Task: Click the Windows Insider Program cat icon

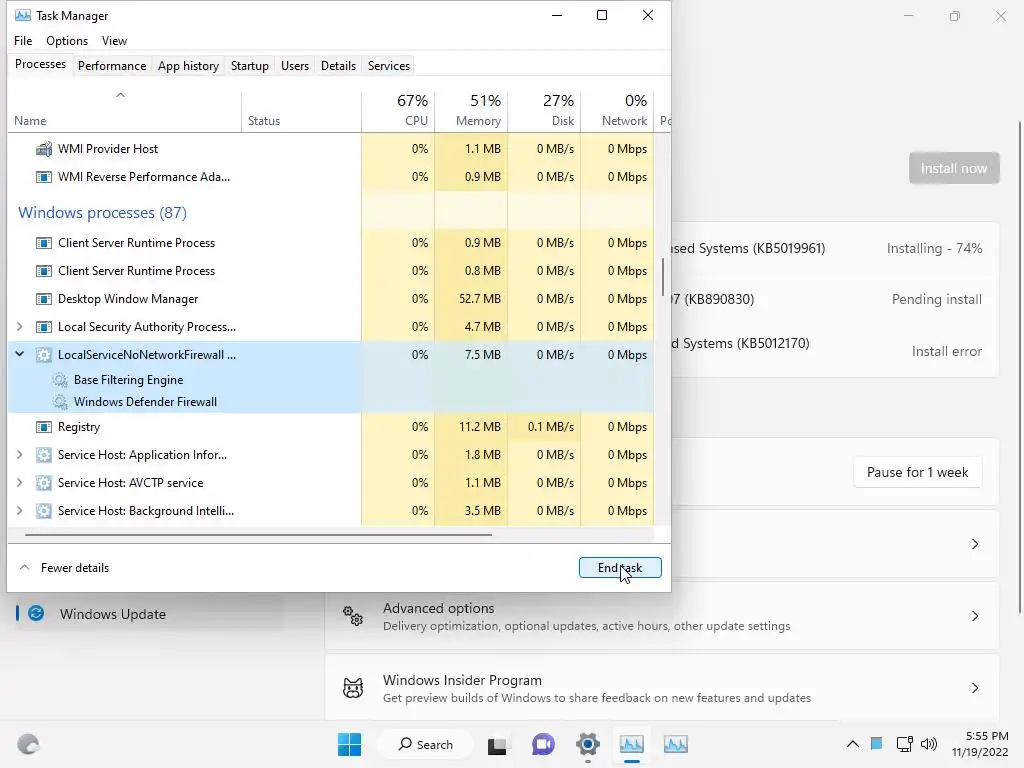Action: (353, 688)
